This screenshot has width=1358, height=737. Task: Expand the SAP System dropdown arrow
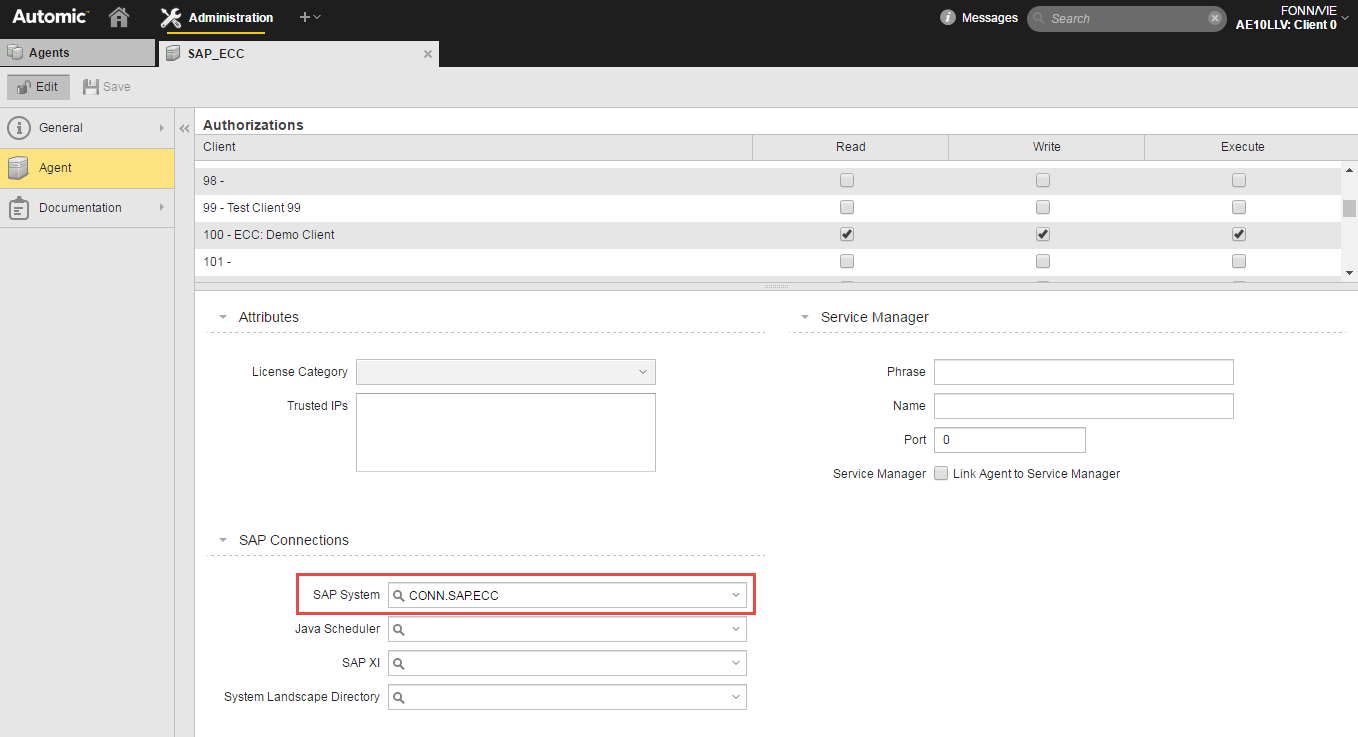pyautogui.click(x=735, y=595)
